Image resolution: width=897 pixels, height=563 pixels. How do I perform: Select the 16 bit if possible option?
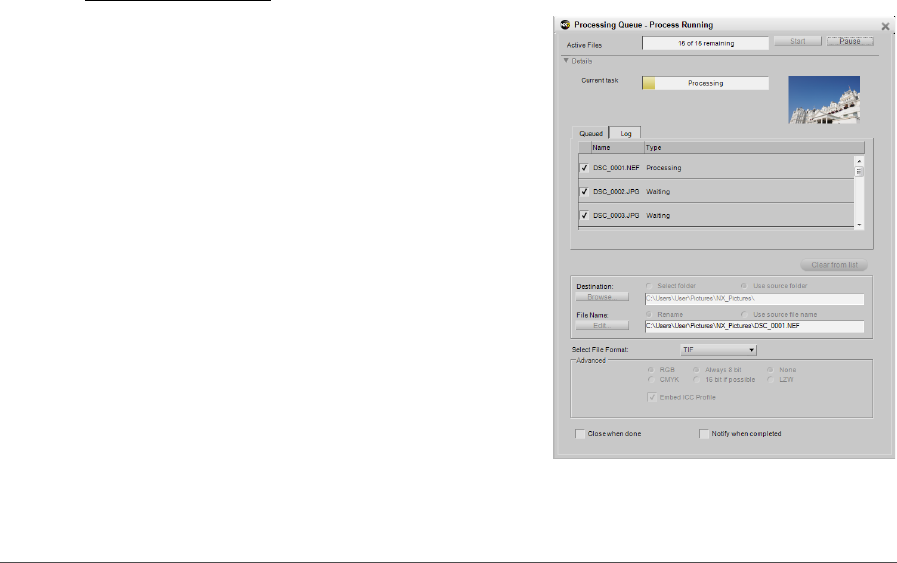pos(696,380)
